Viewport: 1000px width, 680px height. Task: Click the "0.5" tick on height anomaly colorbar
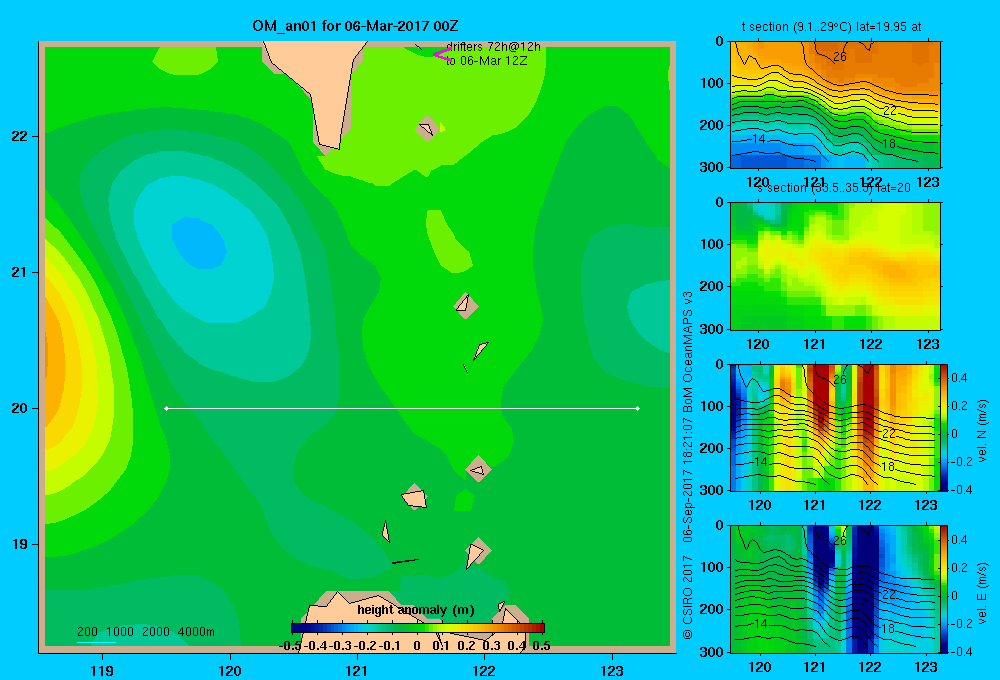click(541, 646)
